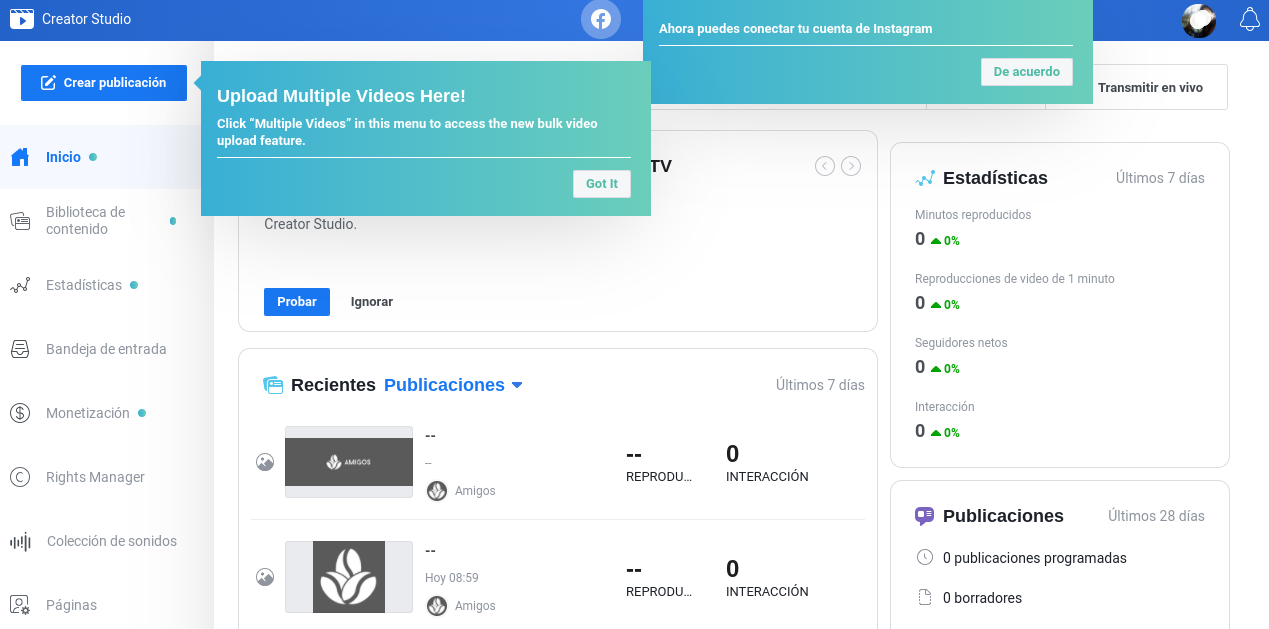This screenshot has height=629, width=1269.
Task: Click the Inicio home icon
Action: tap(20, 157)
